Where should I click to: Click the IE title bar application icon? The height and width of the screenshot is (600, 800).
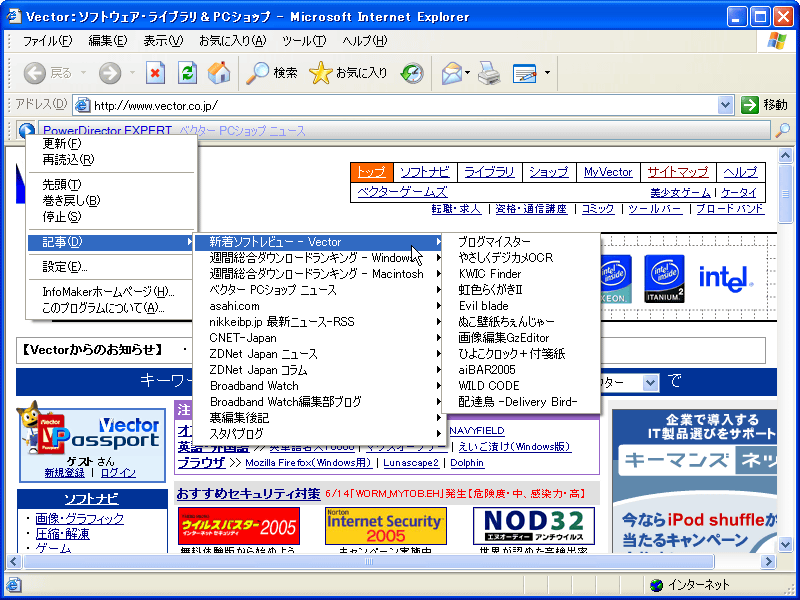(13, 16)
